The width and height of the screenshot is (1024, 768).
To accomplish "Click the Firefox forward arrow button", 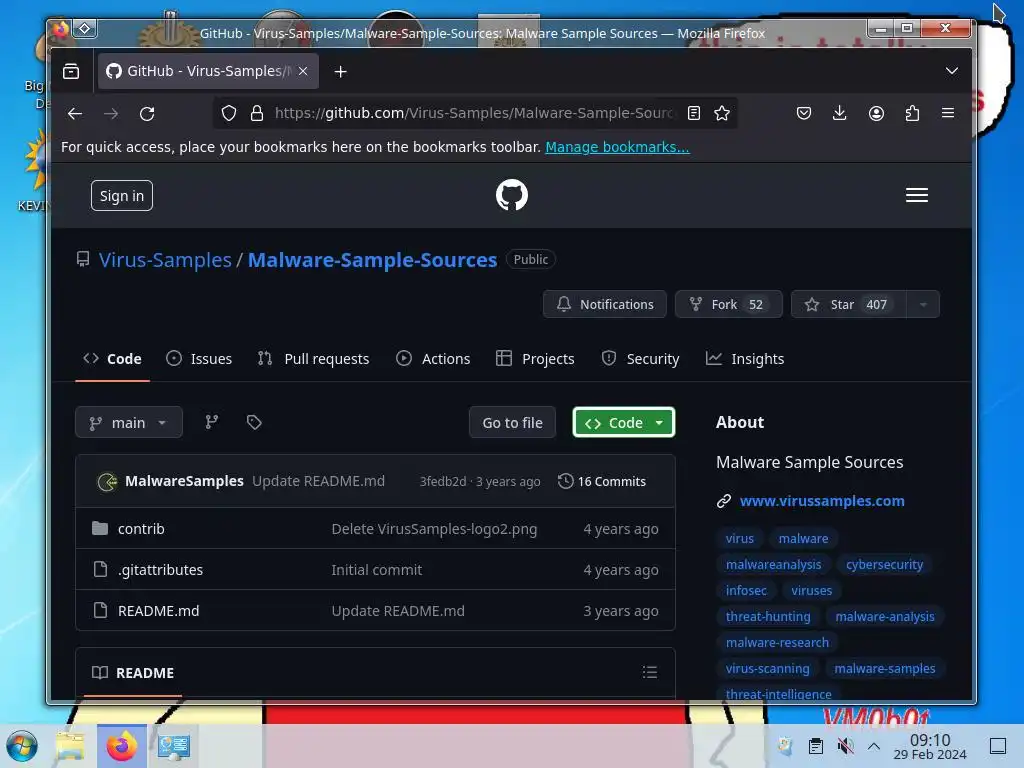I will (111, 114).
